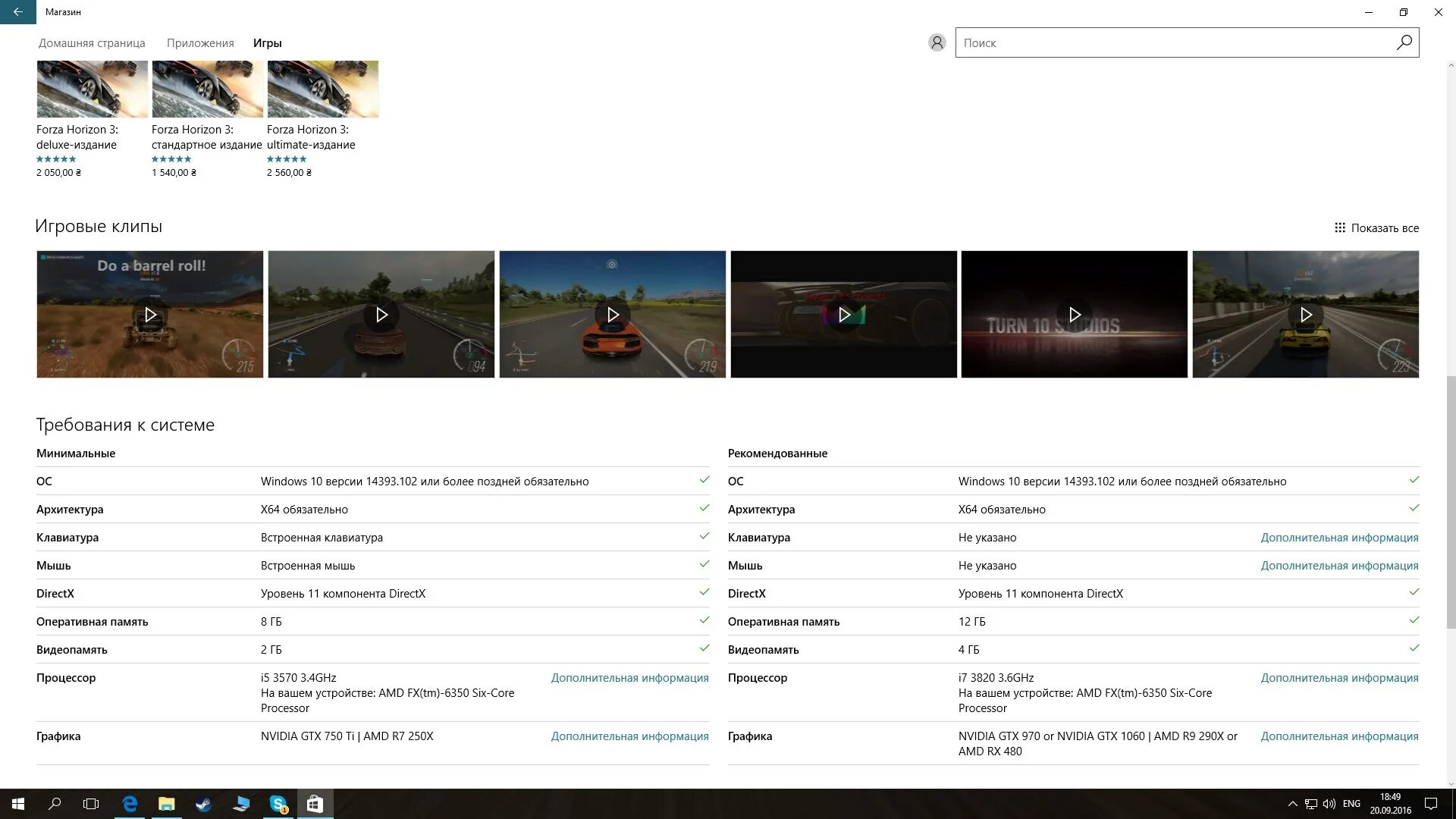Open more info for recommended Графика
1456x819 pixels.
1339,736
